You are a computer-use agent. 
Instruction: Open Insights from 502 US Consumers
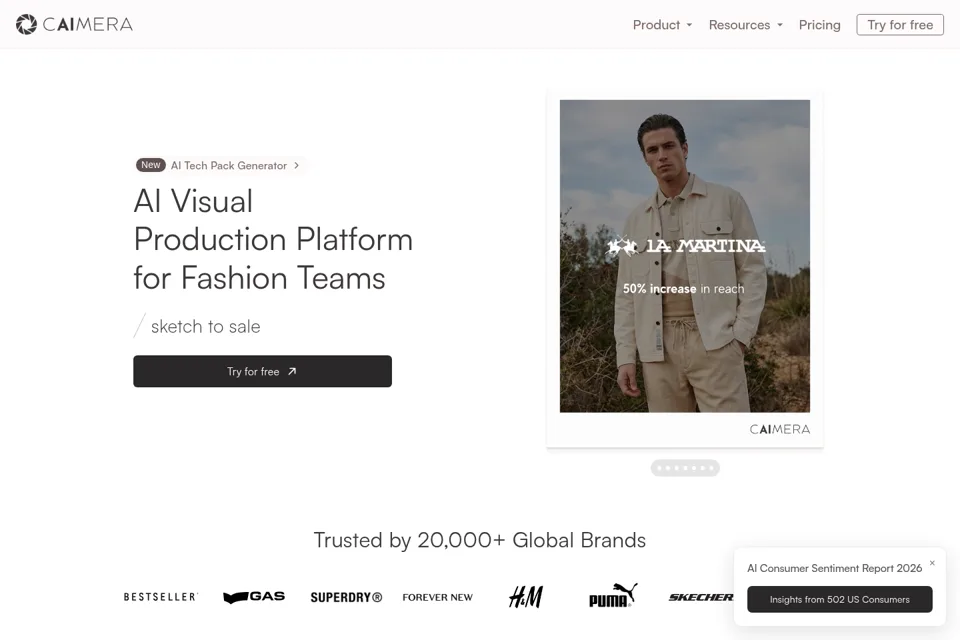click(x=839, y=600)
